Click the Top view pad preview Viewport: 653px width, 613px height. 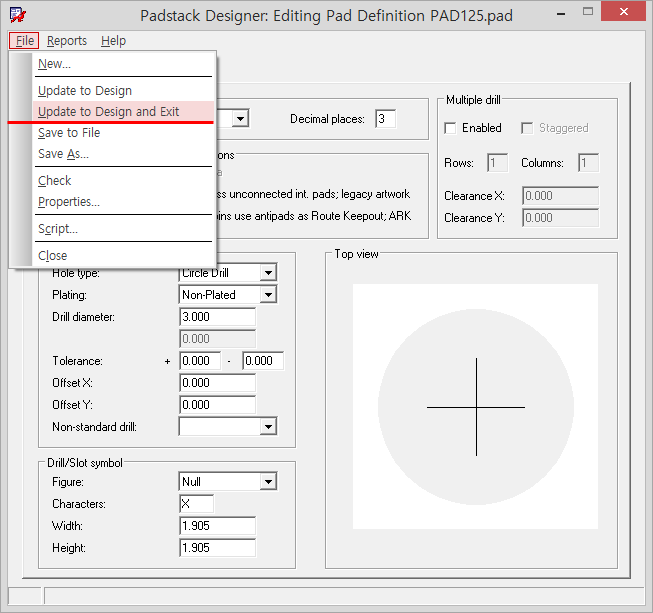coord(476,407)
